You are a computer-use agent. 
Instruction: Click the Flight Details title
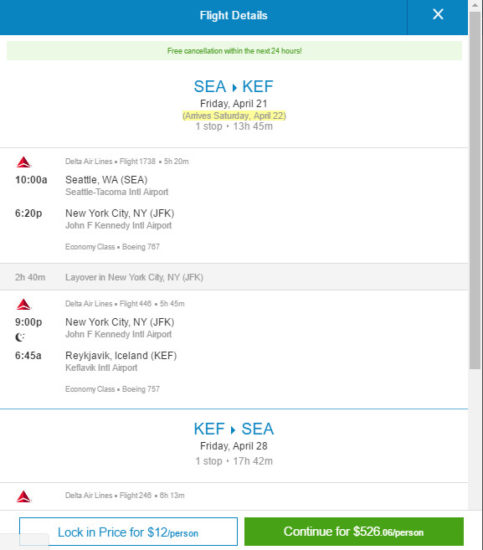point(234,15)
